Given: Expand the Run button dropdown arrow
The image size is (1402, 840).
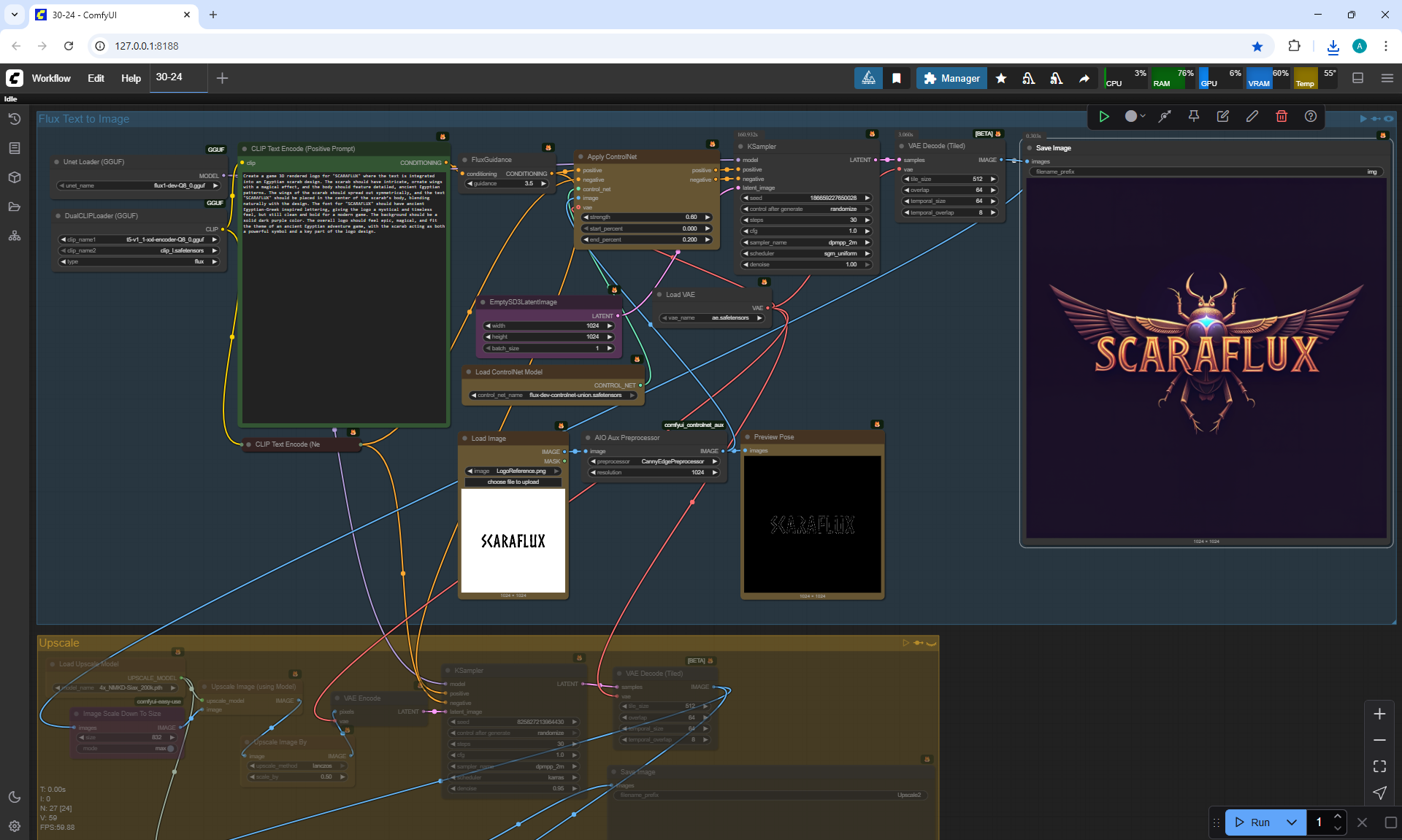Looking at the screenshot, I should point(1292,822).
